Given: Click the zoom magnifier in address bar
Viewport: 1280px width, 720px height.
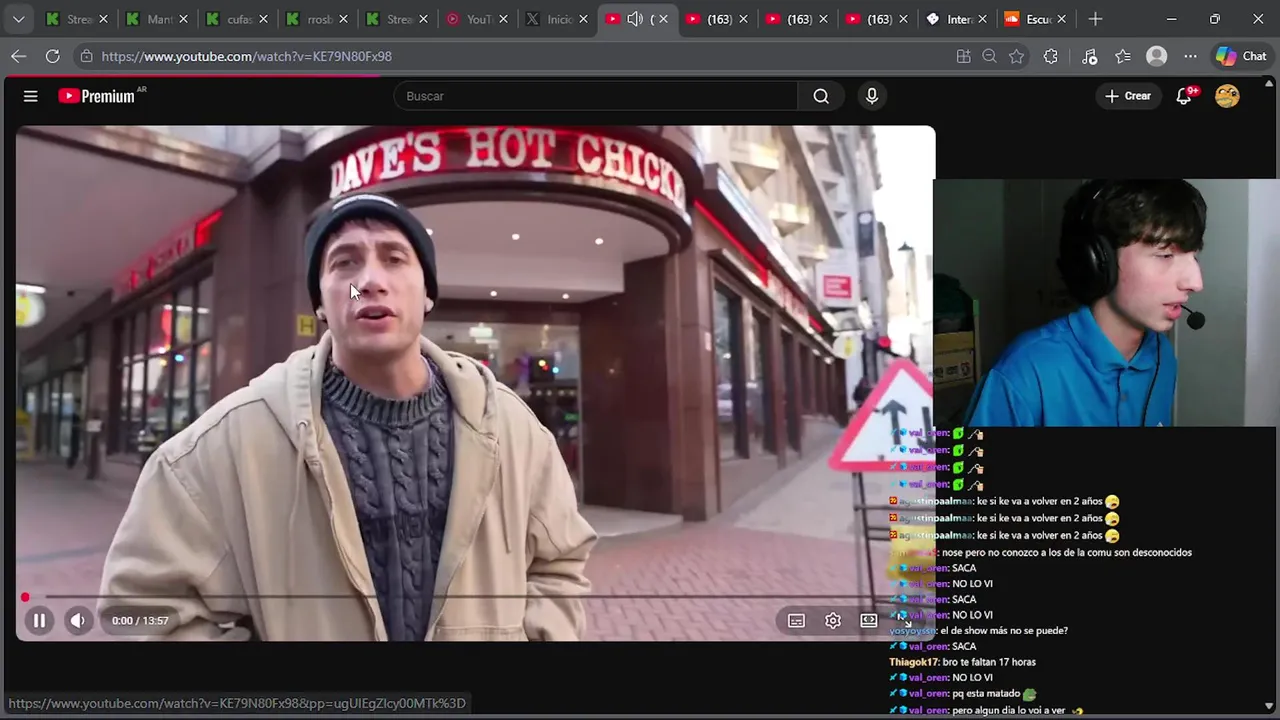Looking at the screenshot, I should tap(990, 56).
